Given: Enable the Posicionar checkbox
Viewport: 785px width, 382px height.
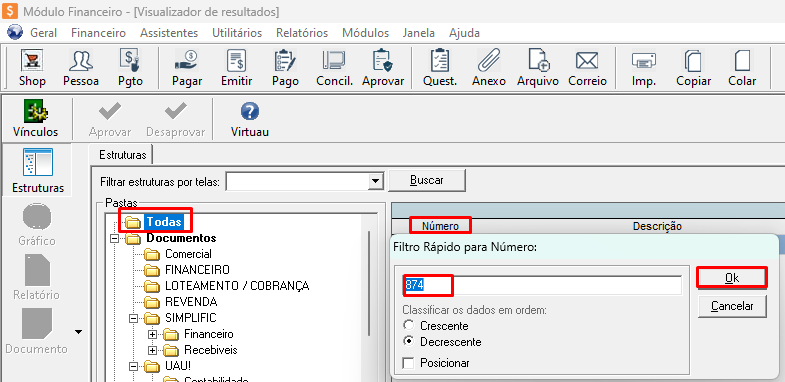Looking at the screenshot, I should pos(409,363).
